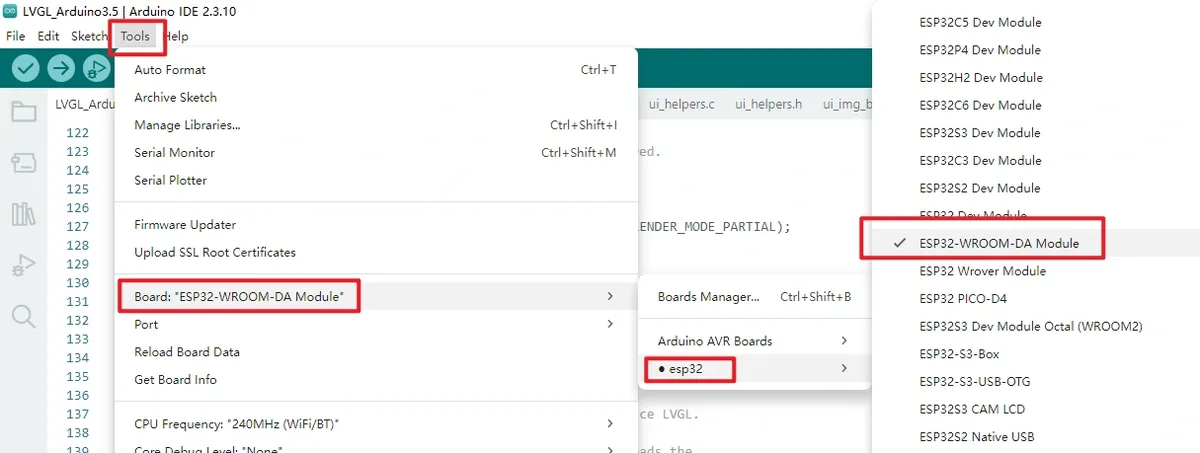Image resolution: width=1200 pixels, height=453 pixels.
Task: Select ESP32H2 Dev Module board
Action: [1036, 77]
